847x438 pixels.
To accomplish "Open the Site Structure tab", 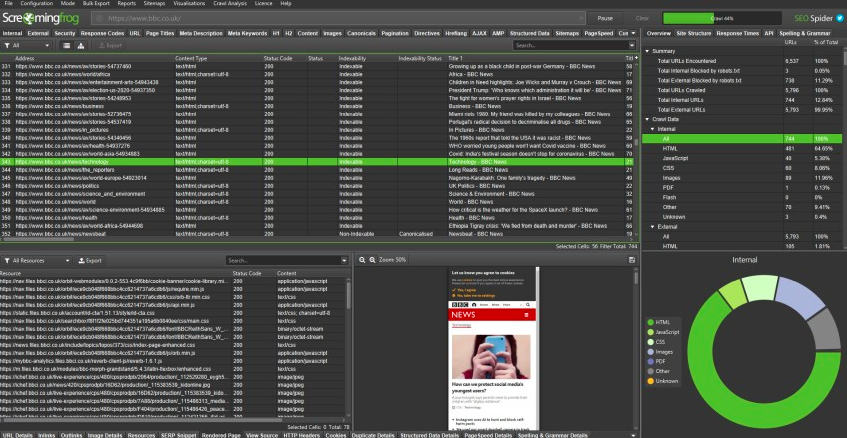I will (x=694, y=33).
